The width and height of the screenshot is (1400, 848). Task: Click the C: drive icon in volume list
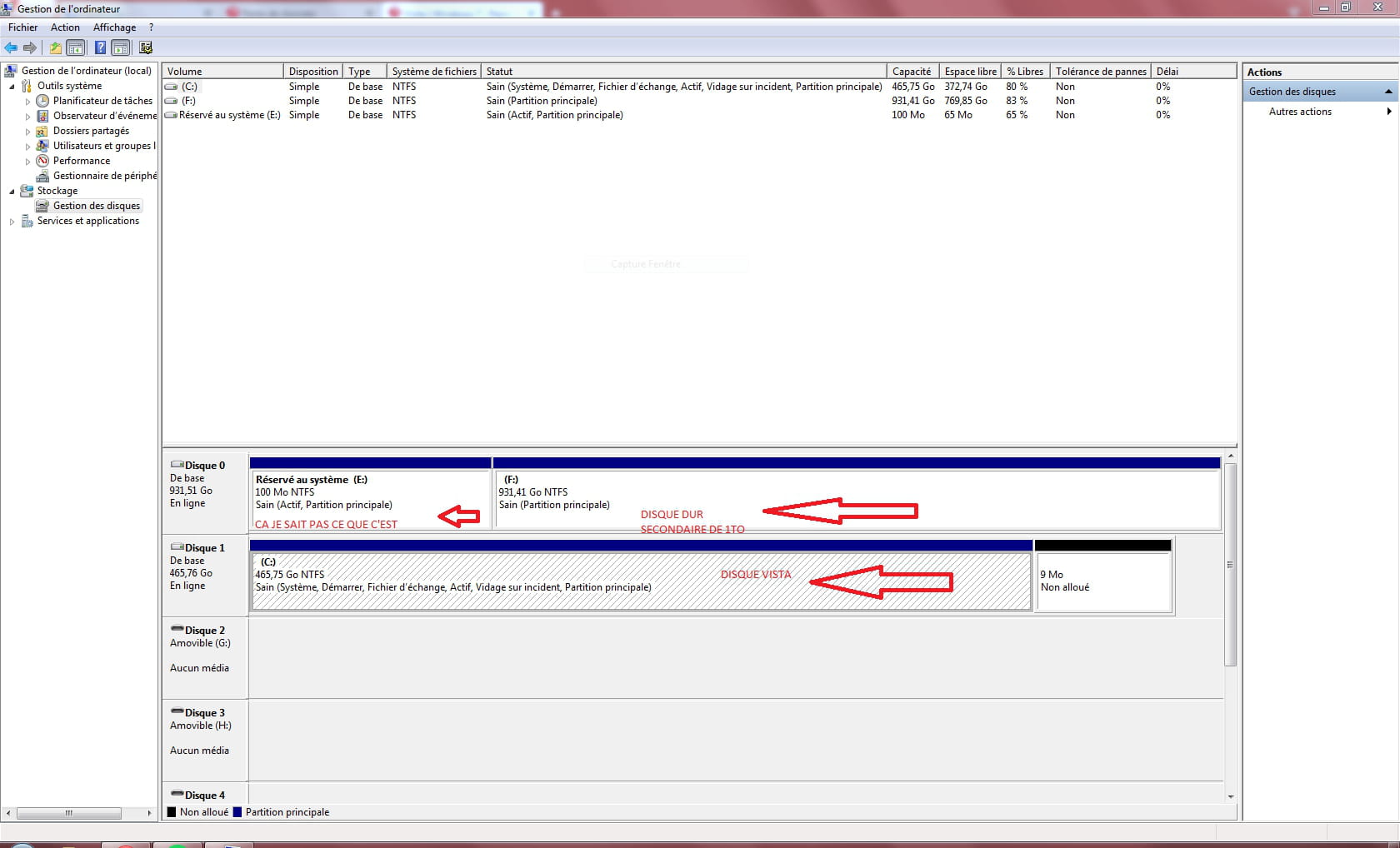tap(171, 87)
